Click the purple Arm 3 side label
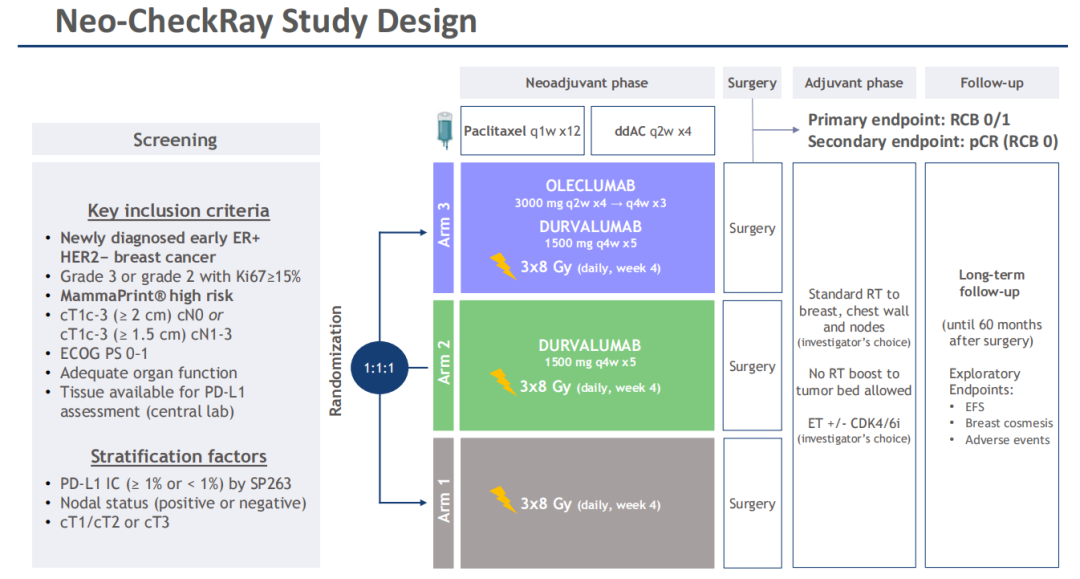Screen dimensions: 1080x579 pyautogui.click(x=445, y=227)
